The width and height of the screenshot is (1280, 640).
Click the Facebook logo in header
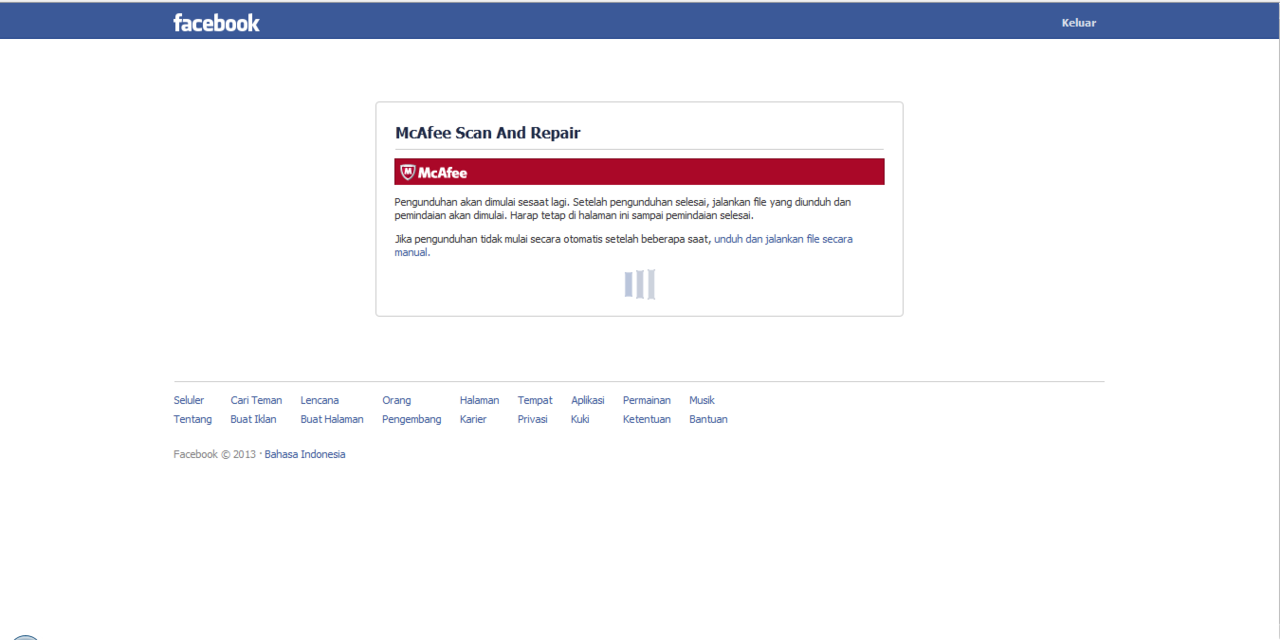pyautogui.click(x=216, y=22)
